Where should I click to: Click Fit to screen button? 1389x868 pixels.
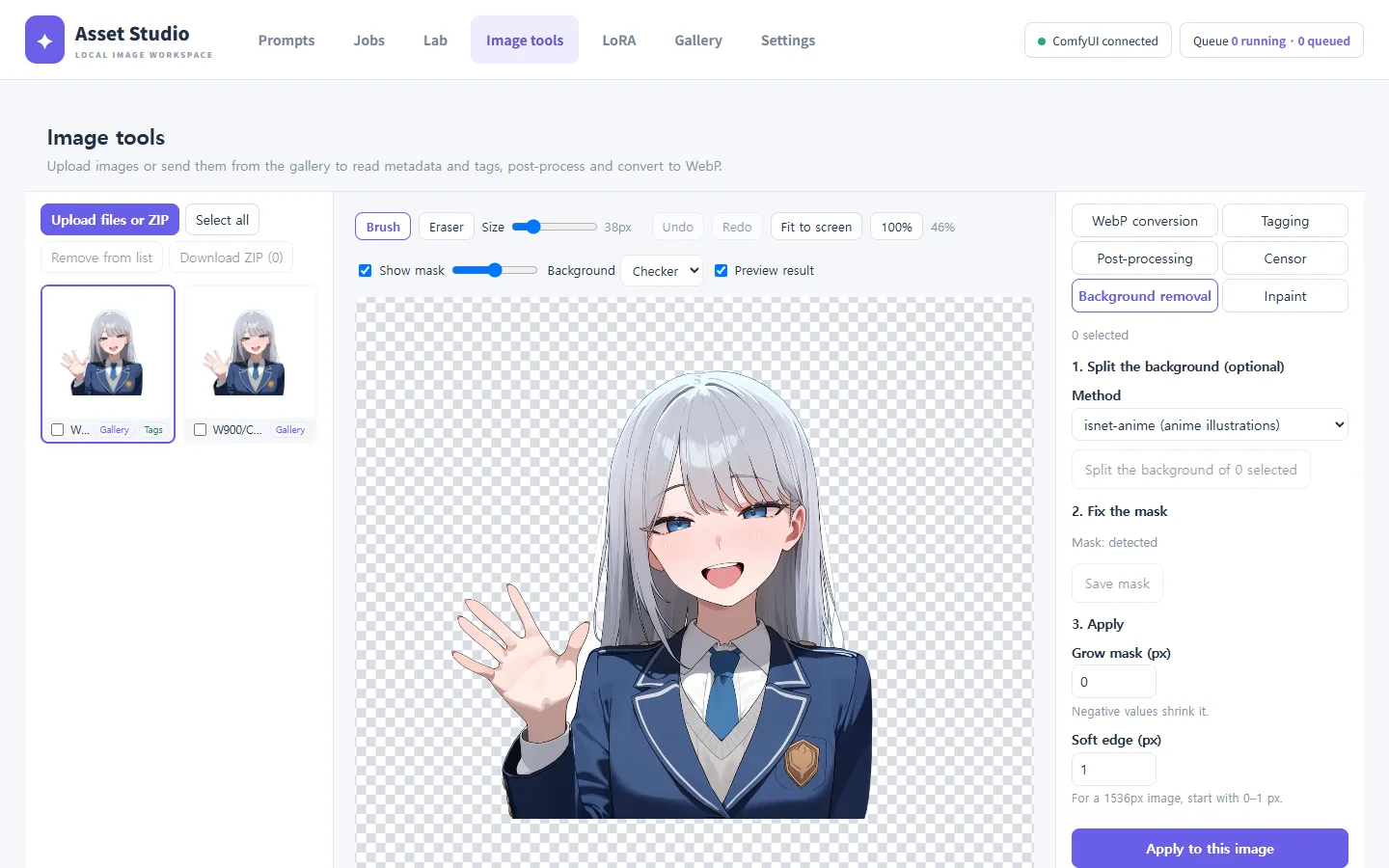pyautogui.click(x=816, y=227)
